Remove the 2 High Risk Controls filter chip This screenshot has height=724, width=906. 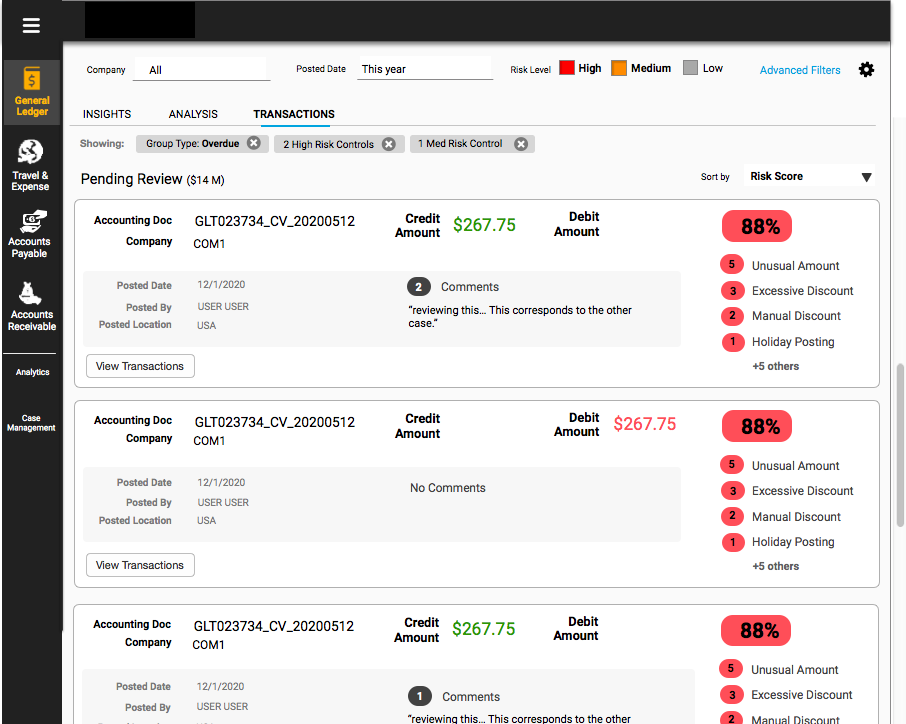tap(389, 144)
